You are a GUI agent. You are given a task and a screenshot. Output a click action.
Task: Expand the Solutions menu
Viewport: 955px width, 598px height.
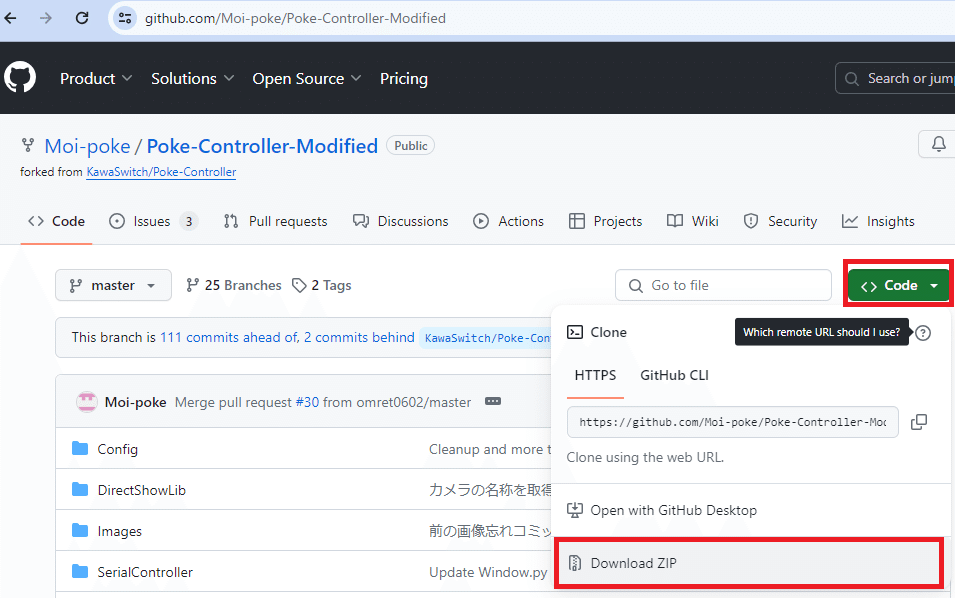click(x=192, y=79)
